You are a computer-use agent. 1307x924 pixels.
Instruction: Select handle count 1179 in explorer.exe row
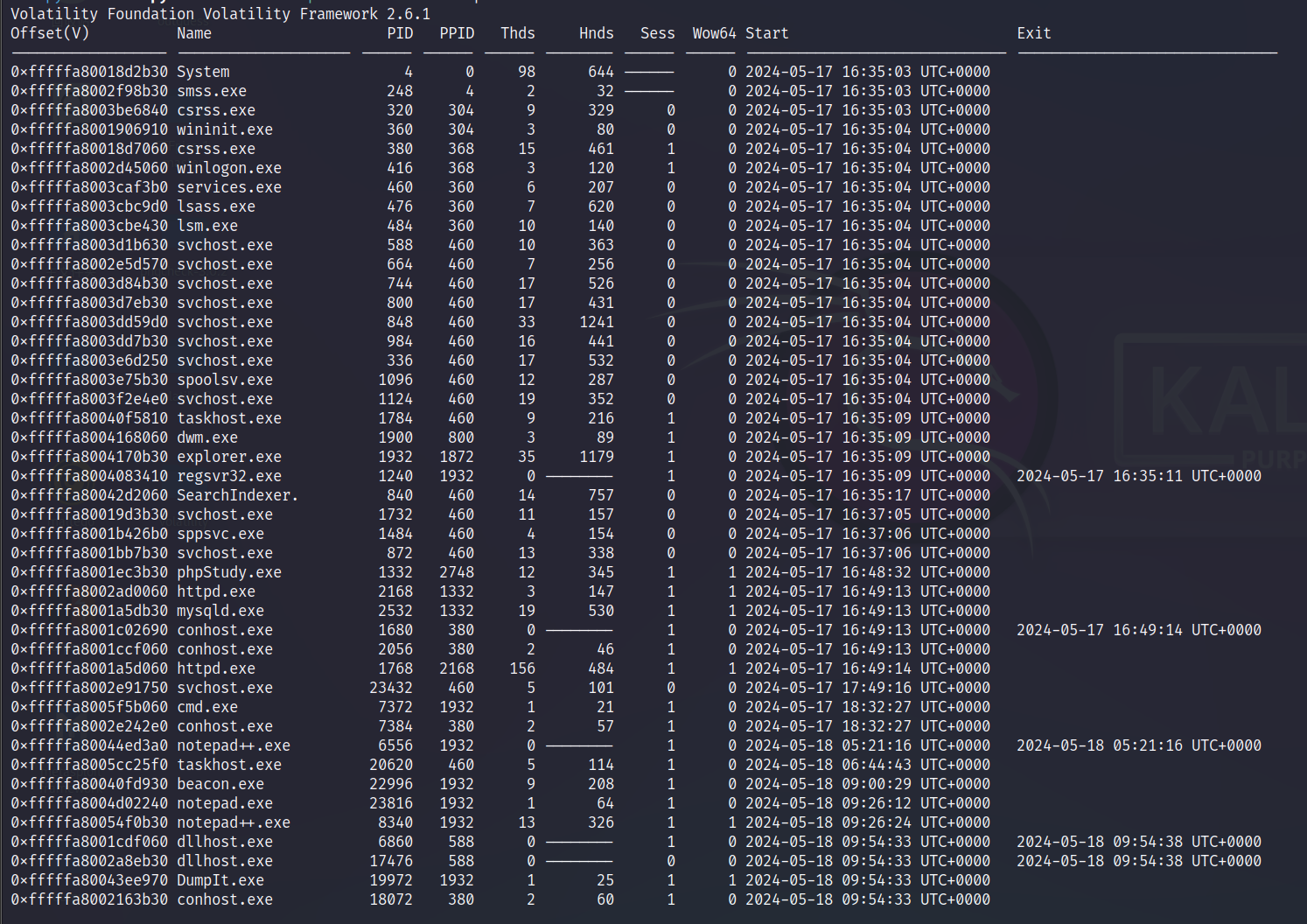[596, 457]
